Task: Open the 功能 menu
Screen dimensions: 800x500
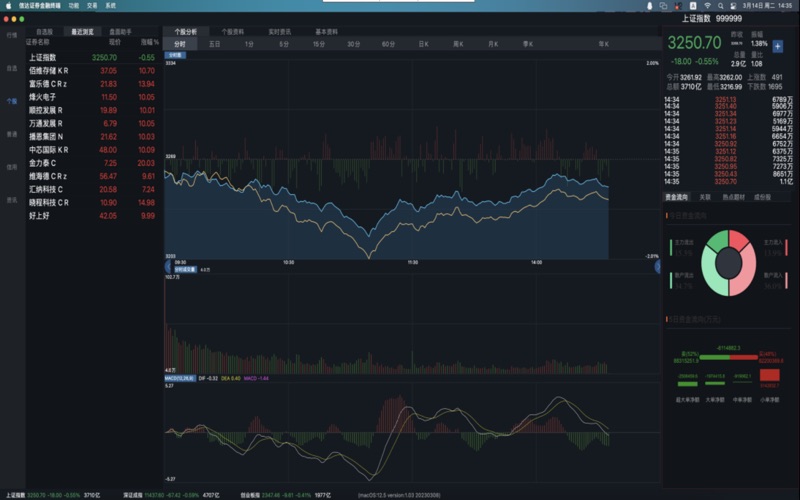Action: [73, 5]
